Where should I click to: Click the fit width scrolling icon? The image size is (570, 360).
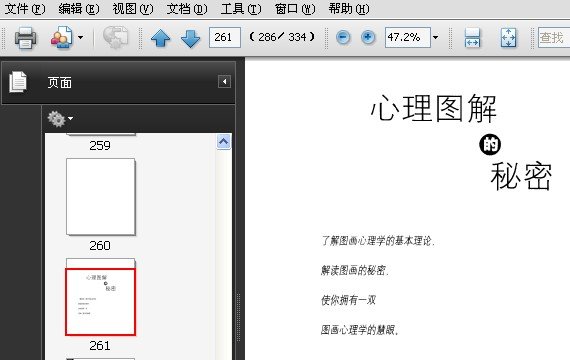coord(472,37)
